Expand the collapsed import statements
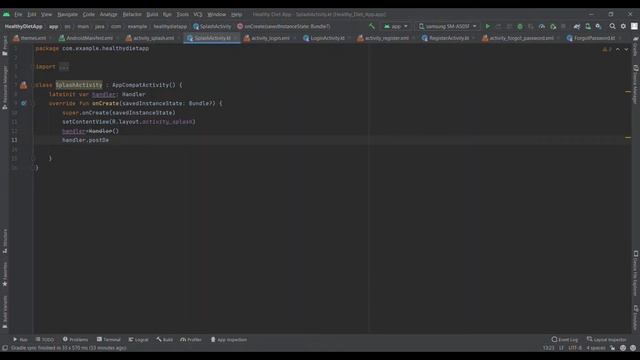Image resolution: width=640 pixels, height=360 pixels. [x=64, y=67]
